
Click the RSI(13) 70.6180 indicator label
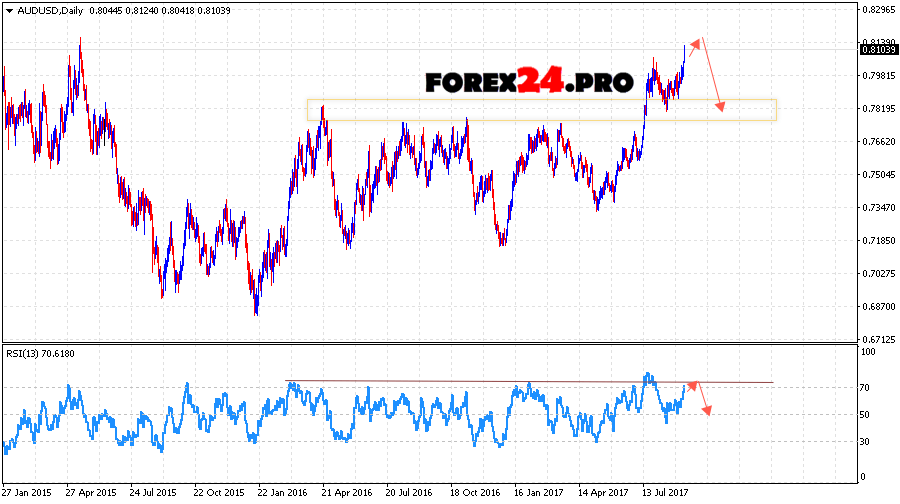tap(40, 353)
